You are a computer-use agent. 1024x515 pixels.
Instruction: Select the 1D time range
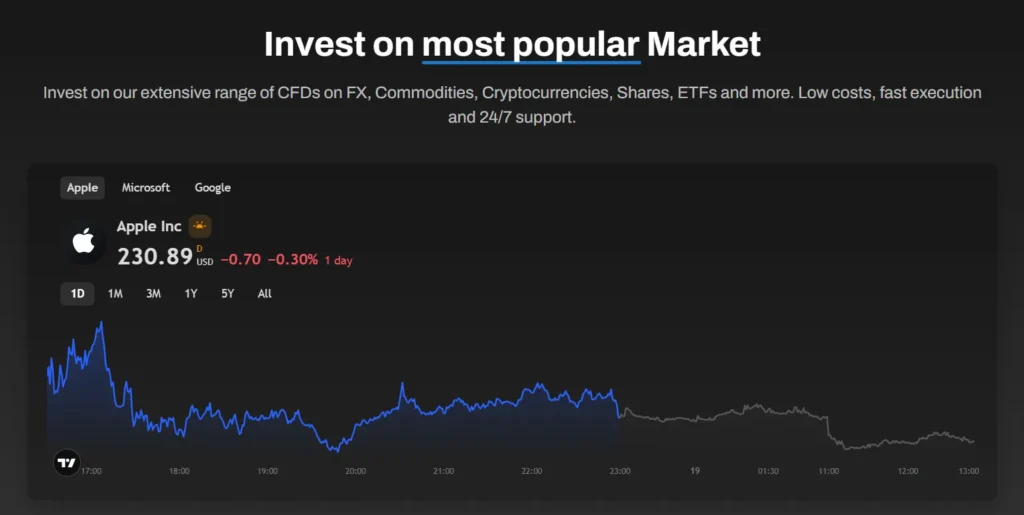point(77,293)
